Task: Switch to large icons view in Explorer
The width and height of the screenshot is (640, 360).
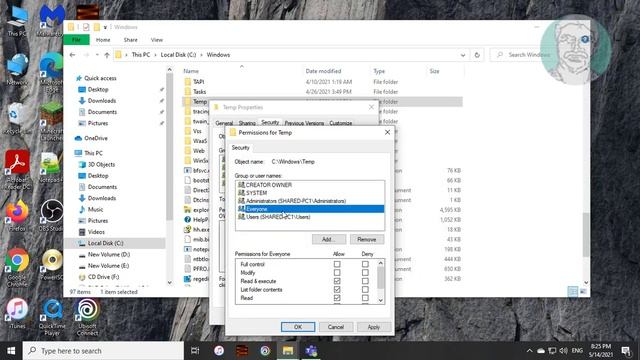Action: tap(583, 291)
